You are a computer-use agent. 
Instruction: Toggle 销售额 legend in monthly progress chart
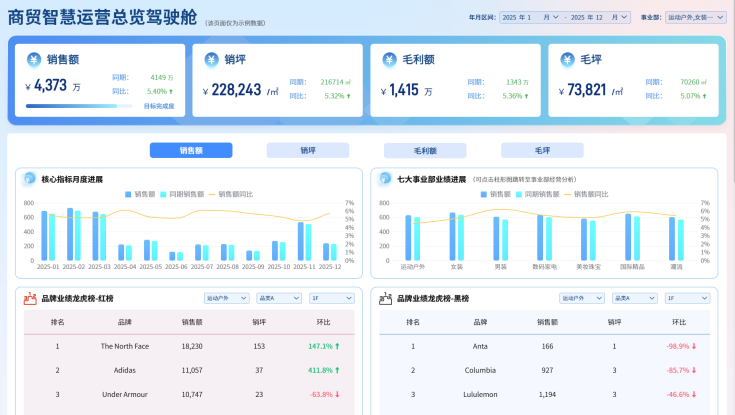(142, 194)
